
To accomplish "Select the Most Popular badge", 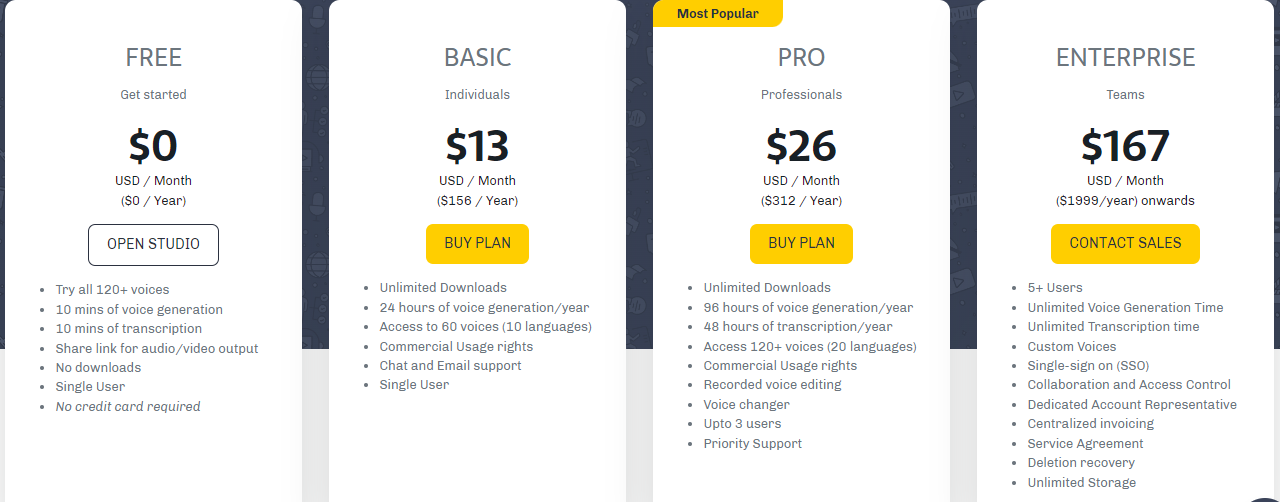I will 717,13.
